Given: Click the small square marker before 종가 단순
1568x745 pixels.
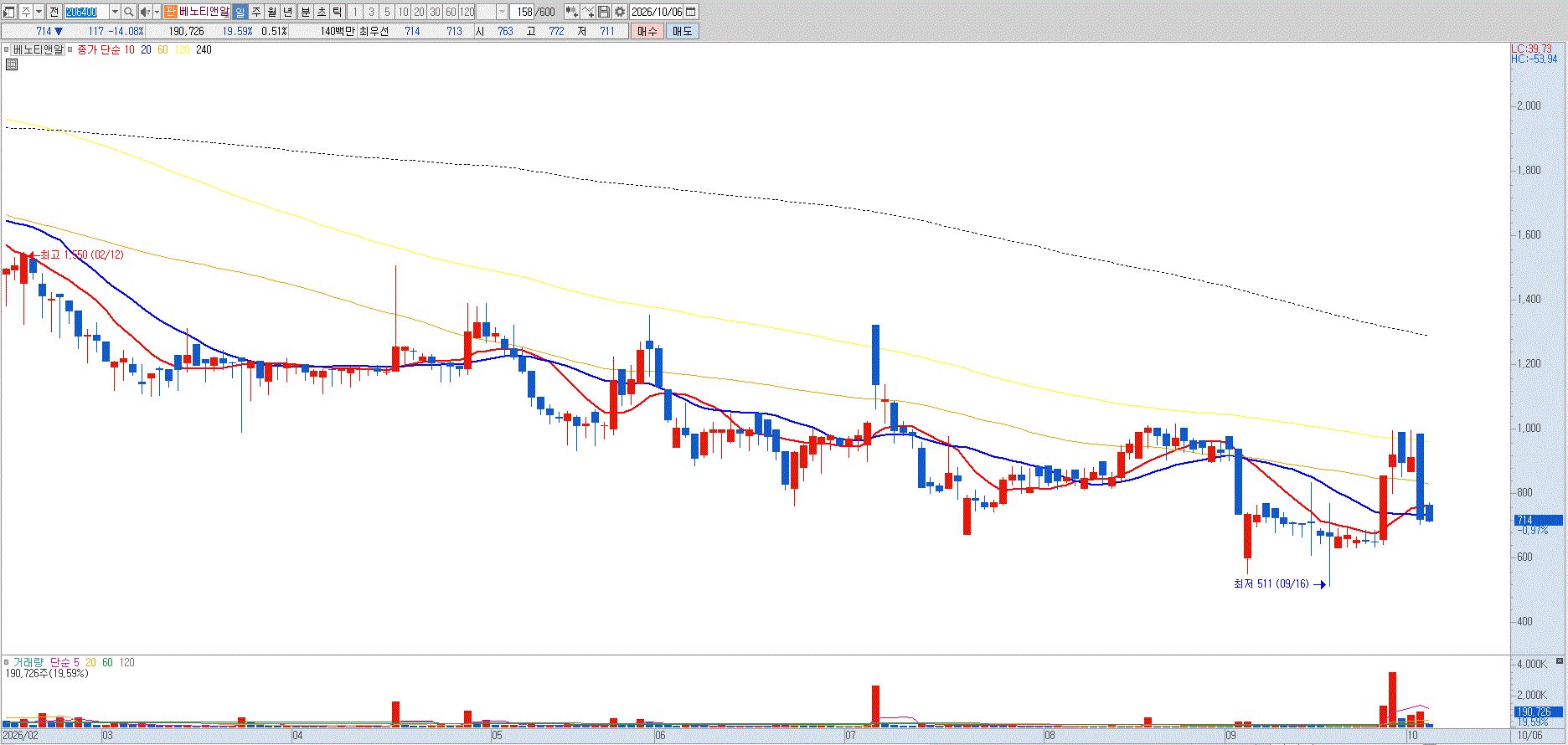Looking at the screenshot, I should click(70, 50).
